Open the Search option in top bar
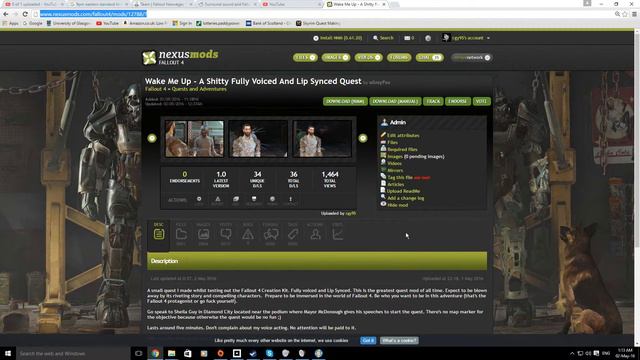 pyautogui.click(x=383, y=38)
